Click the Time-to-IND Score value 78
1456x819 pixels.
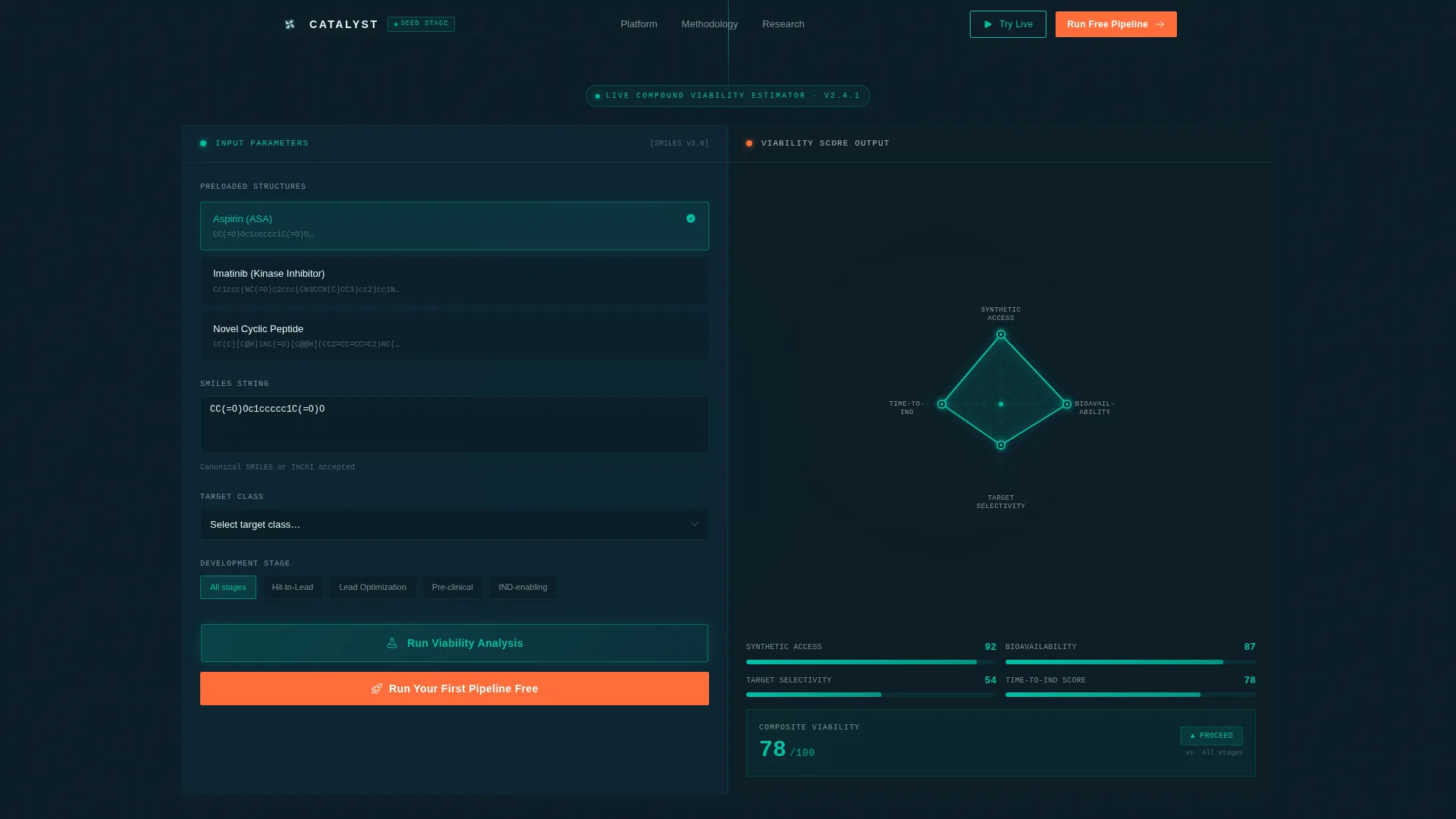1250,680
